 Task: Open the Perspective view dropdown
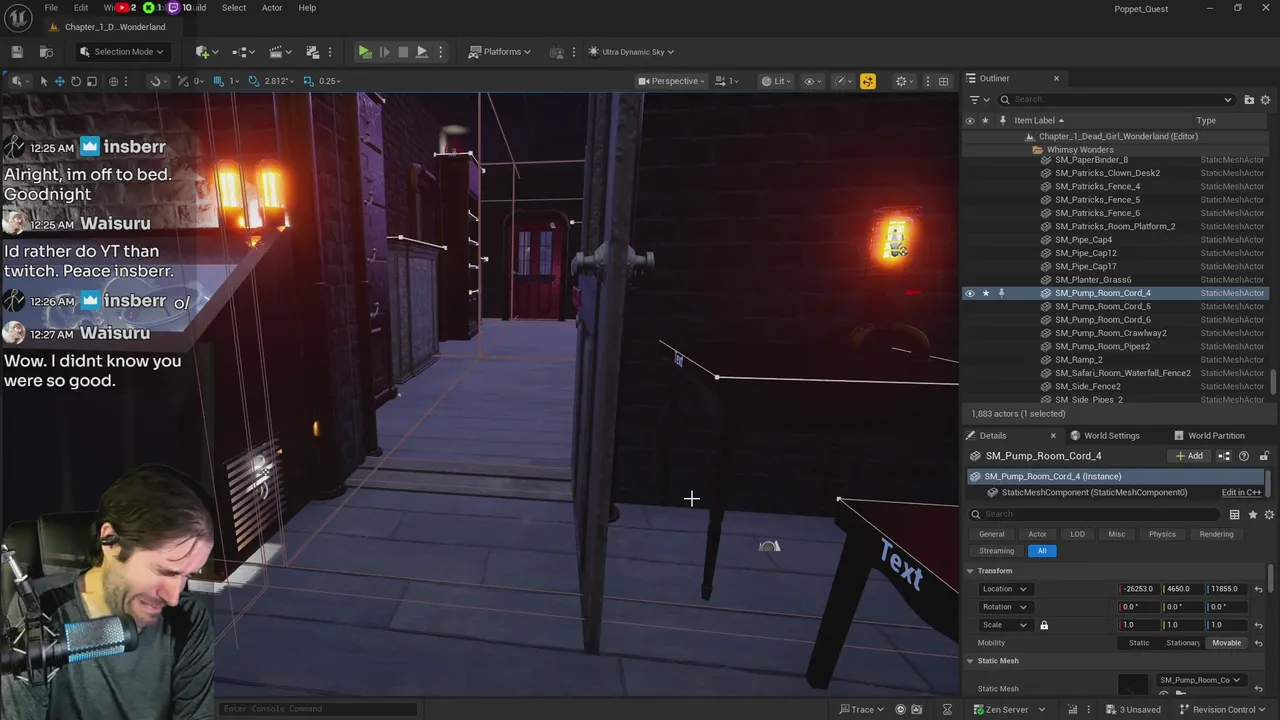pos(672,81)
